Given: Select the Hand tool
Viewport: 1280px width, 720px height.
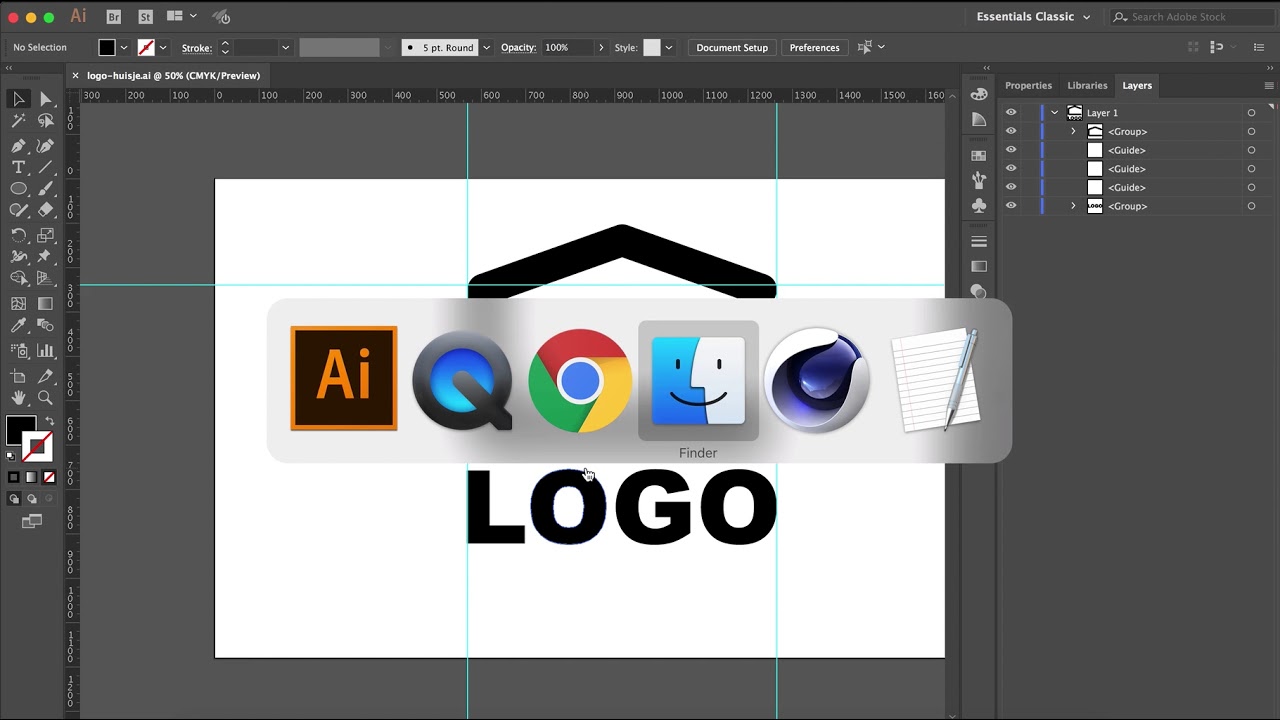Looking at the screenshot, I should point(18,398).
